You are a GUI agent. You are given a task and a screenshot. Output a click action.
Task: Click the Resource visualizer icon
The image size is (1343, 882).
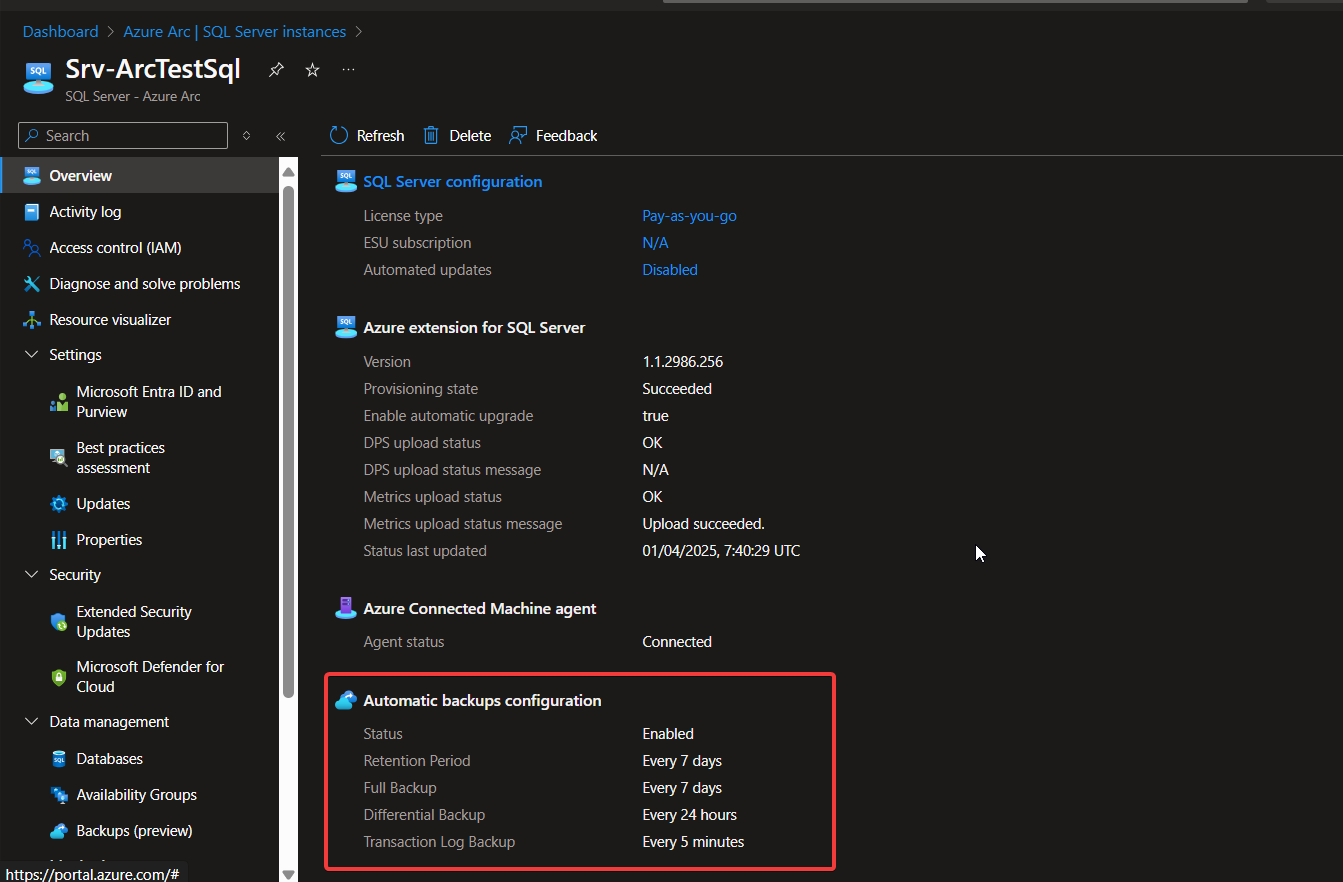click(32, 320)
